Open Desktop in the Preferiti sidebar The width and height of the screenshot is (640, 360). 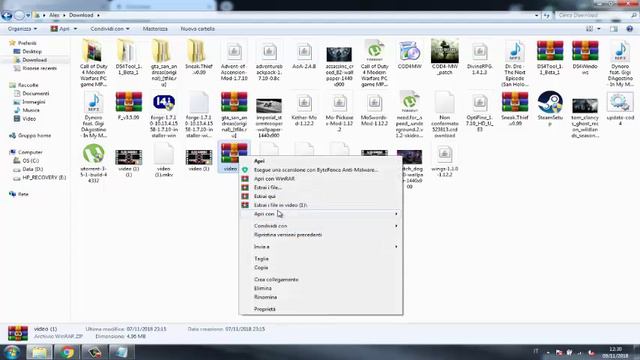coord(32,51)
